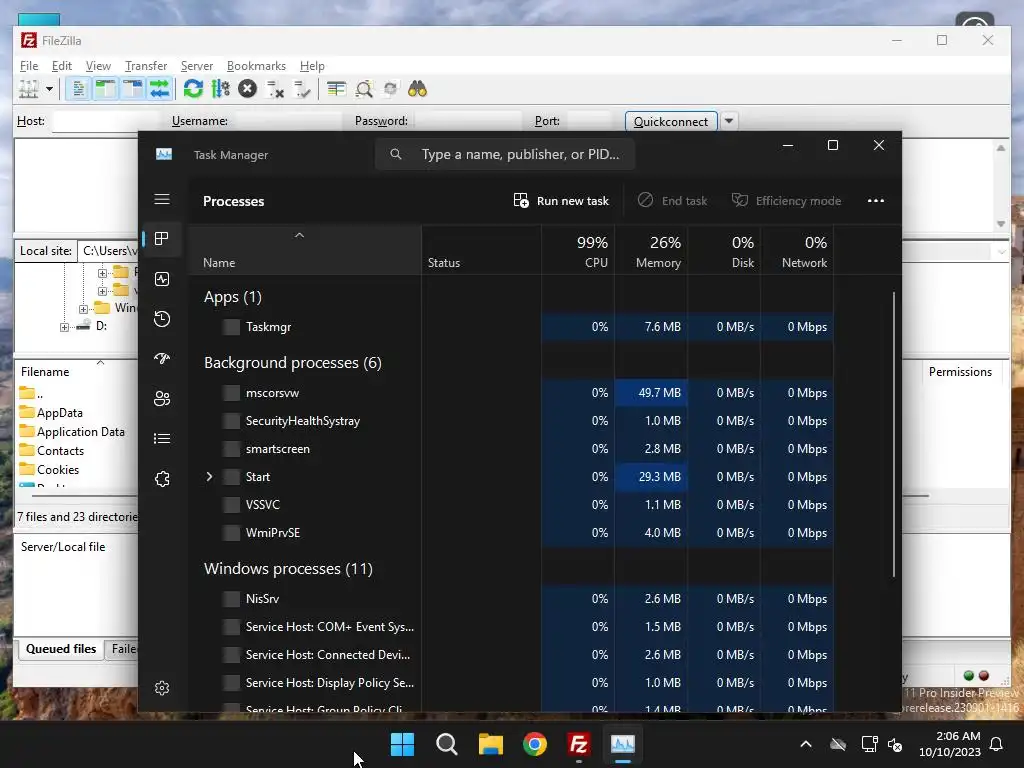Open Startup apps icon in sidebar
Screen dimensions: 1024x768
(162, 359)
